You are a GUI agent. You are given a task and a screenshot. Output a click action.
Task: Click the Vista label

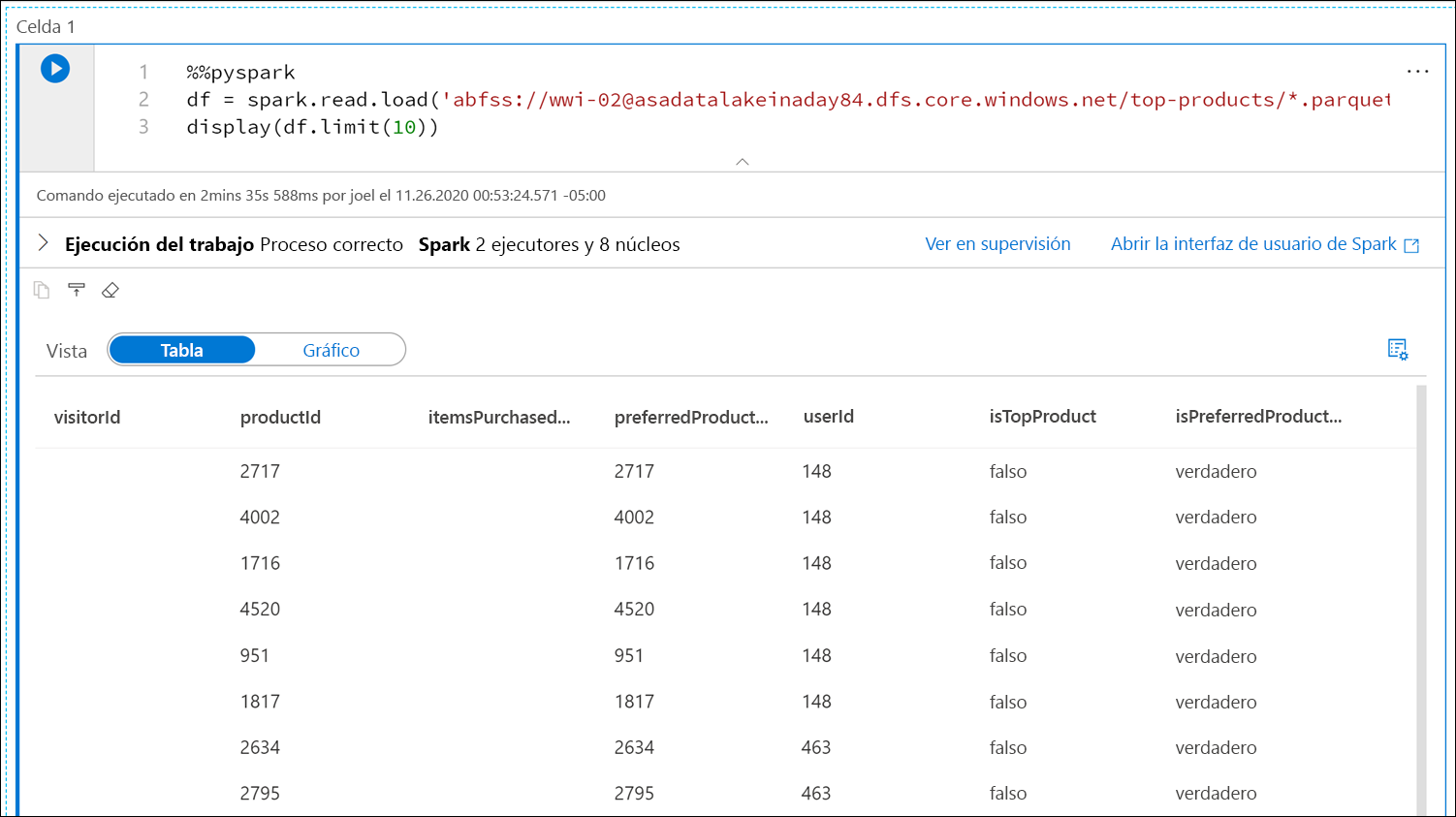click(67, 351)
